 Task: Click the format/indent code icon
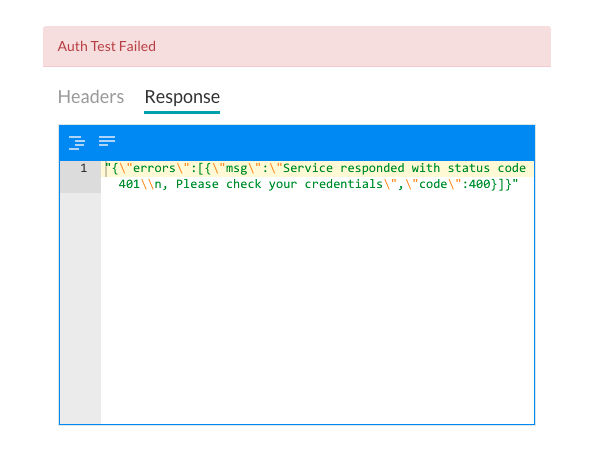pyautogui.click(x=77, y=142)
